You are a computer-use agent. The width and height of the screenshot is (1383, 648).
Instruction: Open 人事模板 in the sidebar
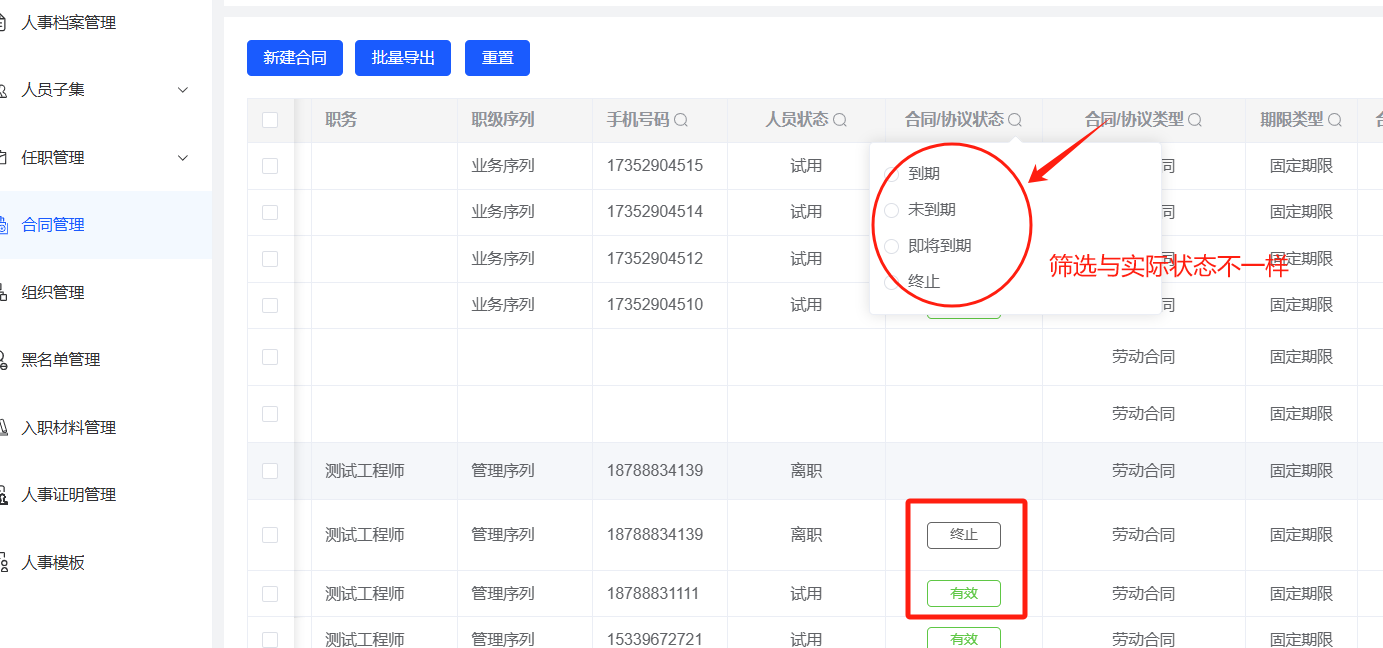(x=53, y=563)
